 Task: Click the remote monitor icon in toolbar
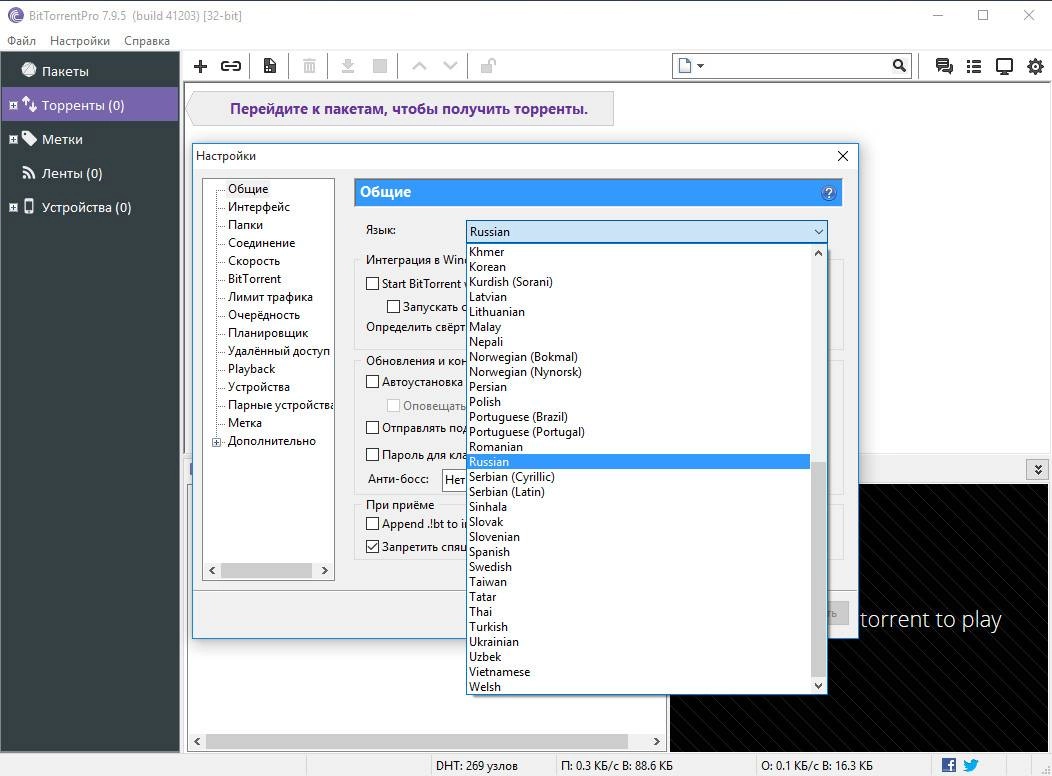tap(1004, 66)
